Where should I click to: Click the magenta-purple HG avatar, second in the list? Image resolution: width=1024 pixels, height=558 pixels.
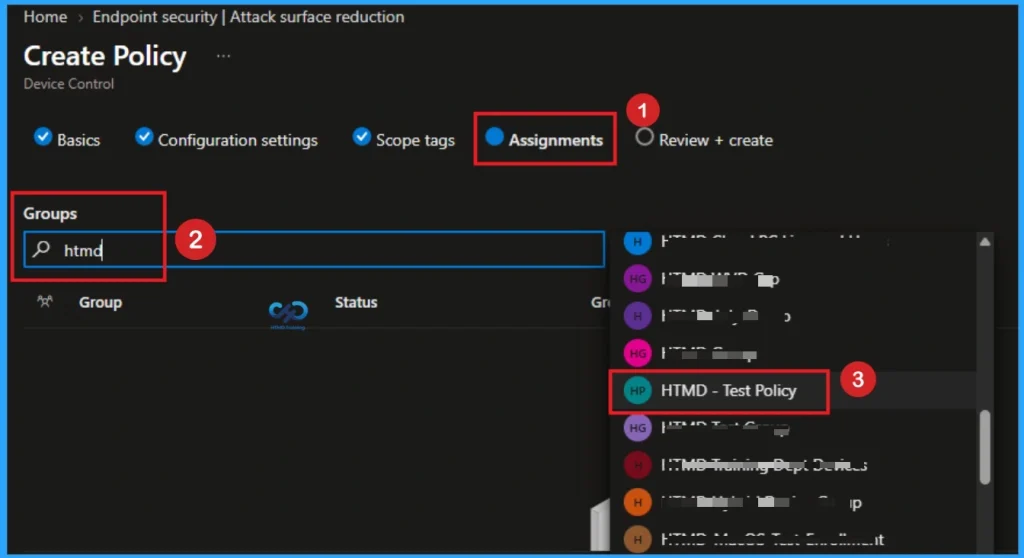[637, 279]
